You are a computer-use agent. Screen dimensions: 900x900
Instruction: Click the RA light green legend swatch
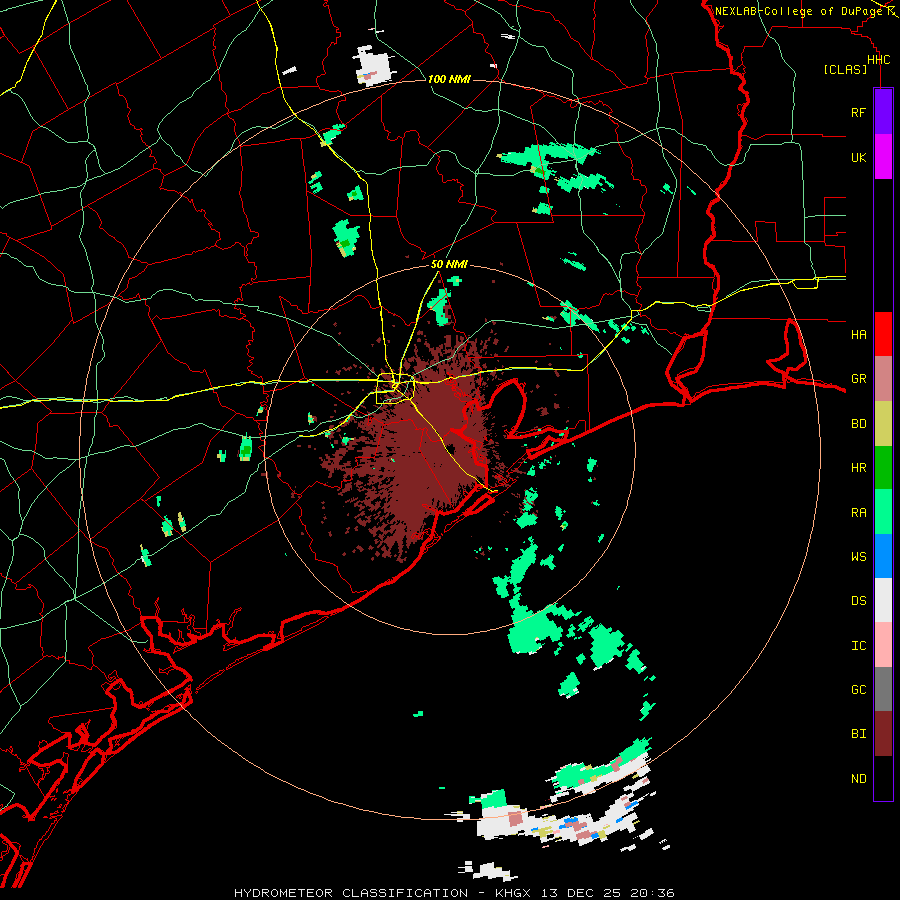pyautogui.click(x=883, y=512)
